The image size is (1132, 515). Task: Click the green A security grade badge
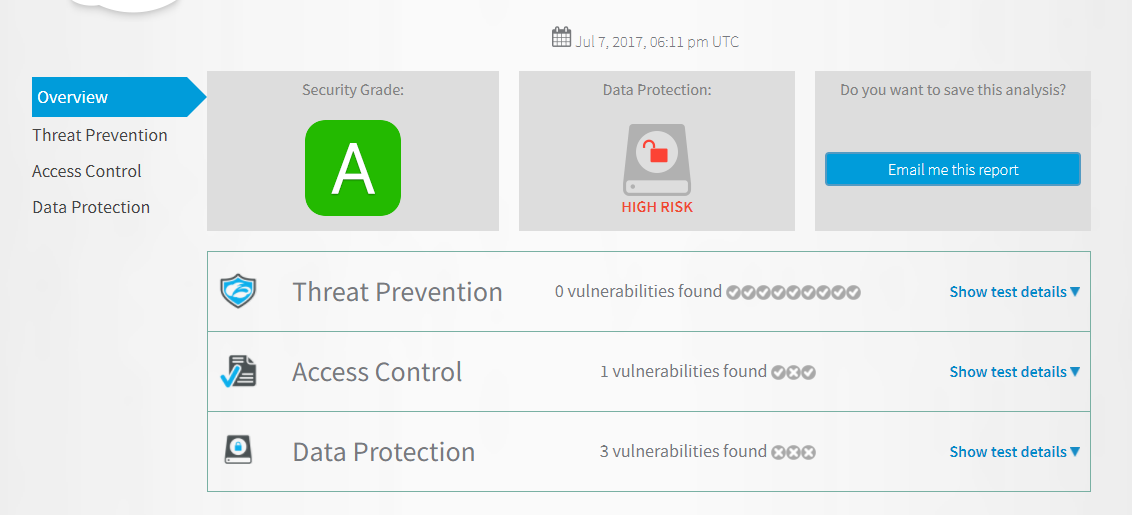pyautogui.click(x=352, y=168)
